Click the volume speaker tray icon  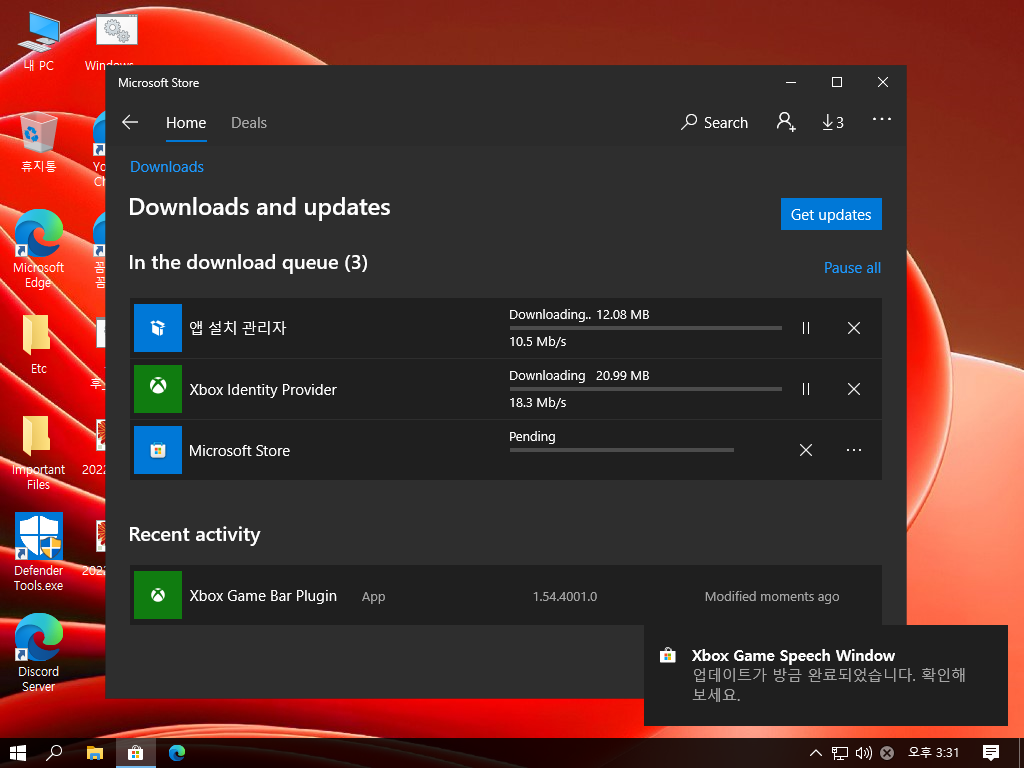click(863, 753)
